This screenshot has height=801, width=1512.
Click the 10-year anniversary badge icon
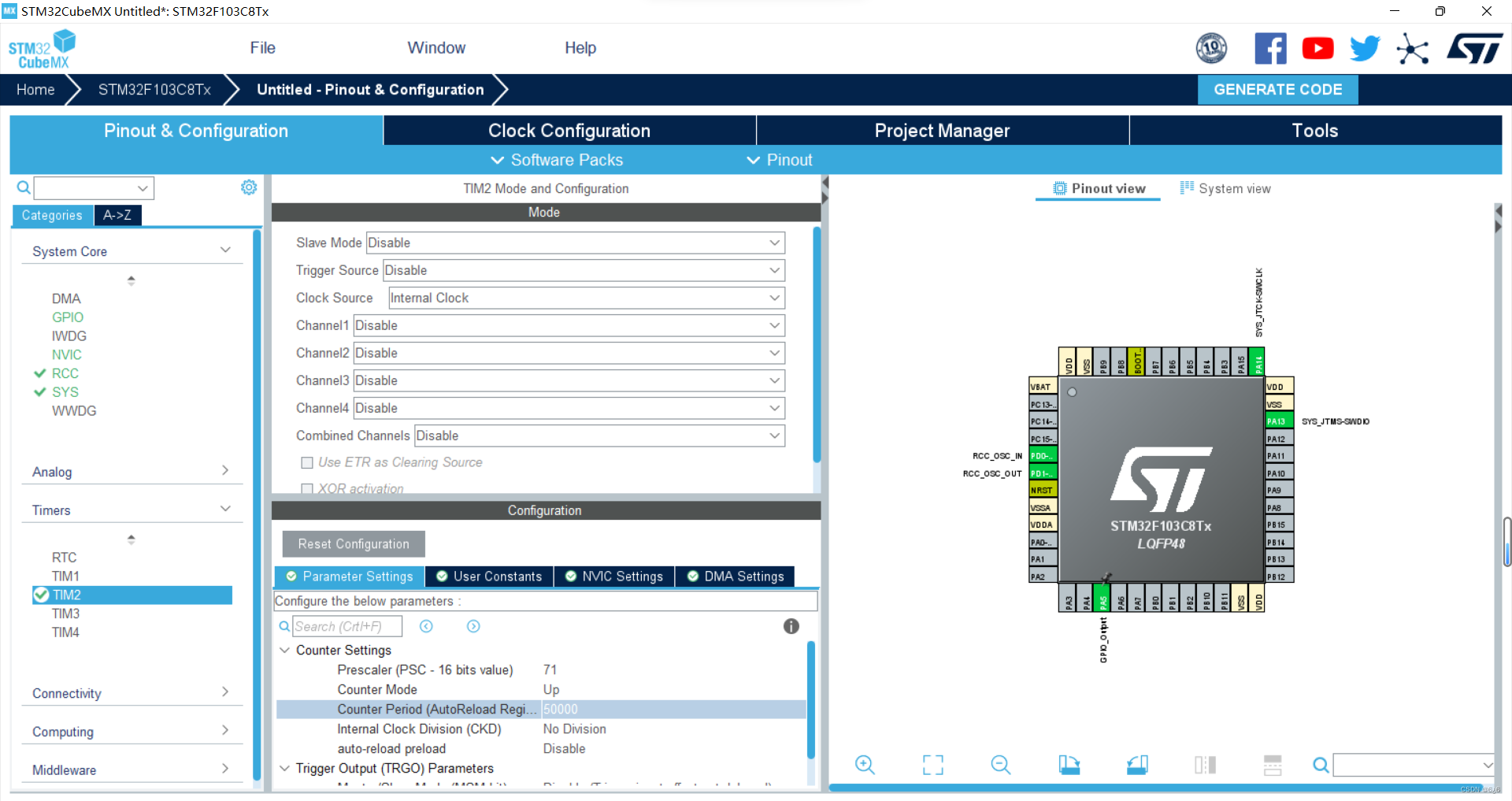(1211, 49)
